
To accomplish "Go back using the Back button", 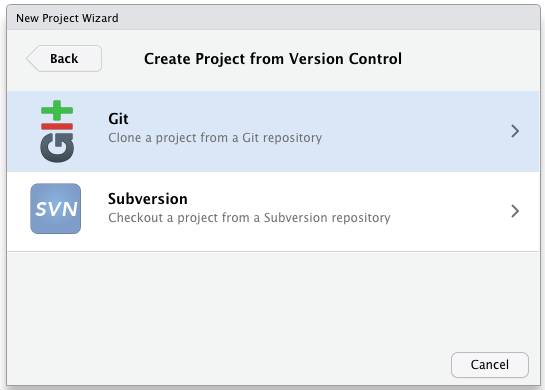I will click(64, 58).
